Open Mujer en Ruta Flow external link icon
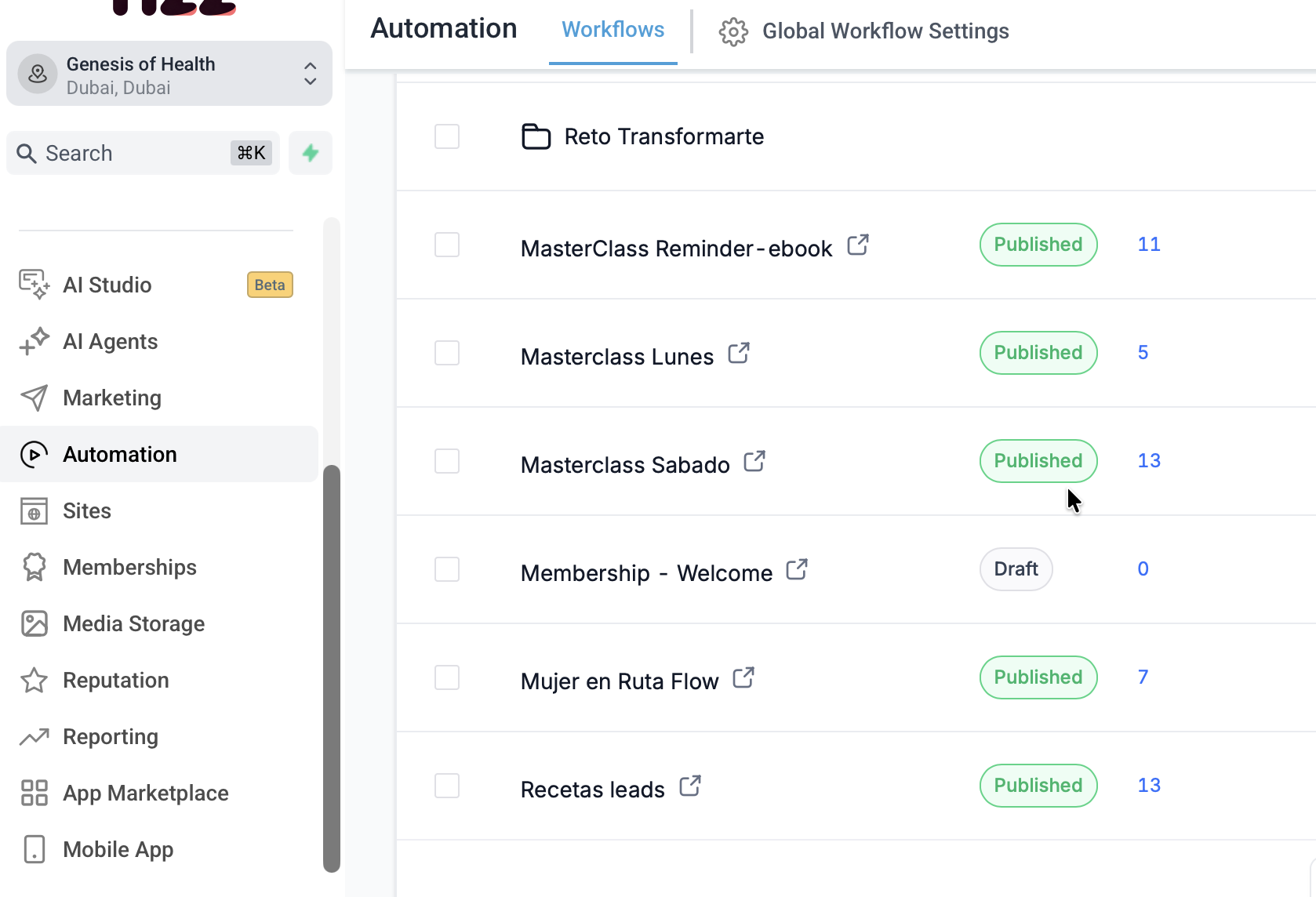Viewport: 1316px width, 897px height. (743, 677)
